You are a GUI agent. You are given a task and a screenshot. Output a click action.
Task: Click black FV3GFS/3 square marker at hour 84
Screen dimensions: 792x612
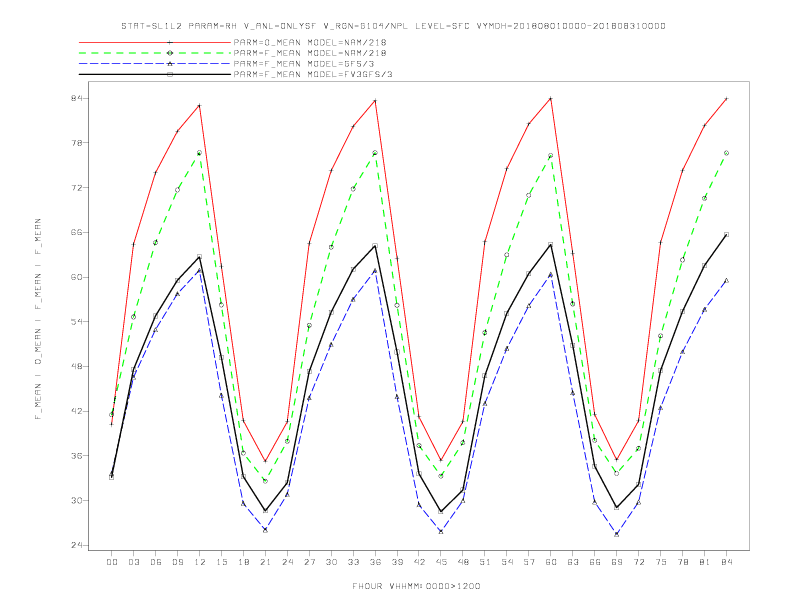[x=726, y=234]
